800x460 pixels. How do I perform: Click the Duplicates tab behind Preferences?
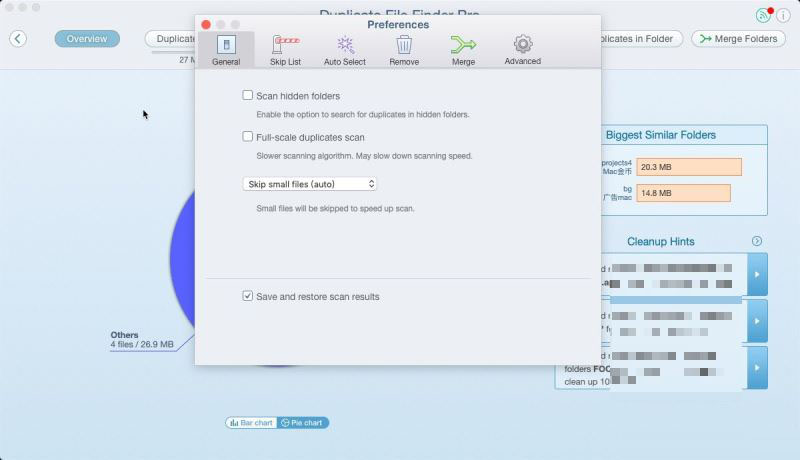point(171,39)
